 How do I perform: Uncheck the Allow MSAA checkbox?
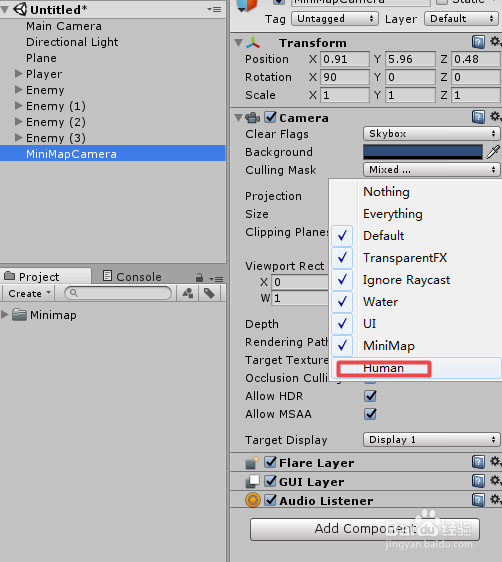pyautogui.click(x=370, y=414)
